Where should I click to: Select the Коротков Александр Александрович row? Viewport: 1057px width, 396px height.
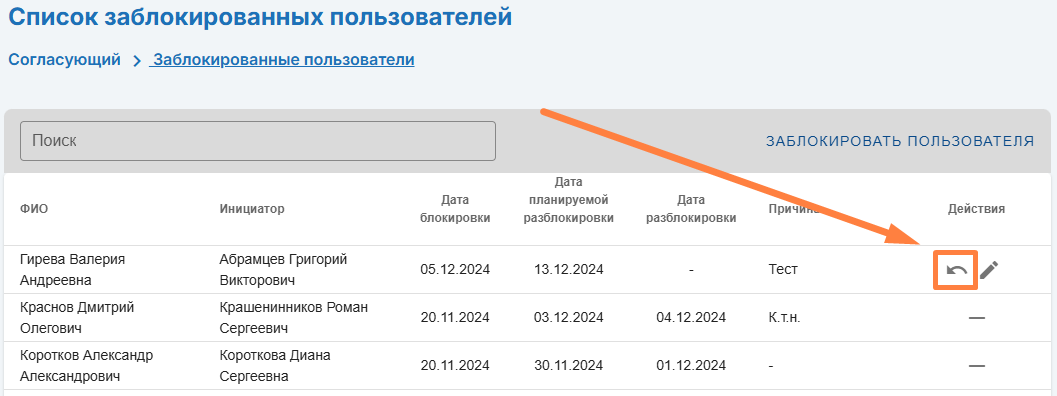pyautogui.click(x=528, y=365)
